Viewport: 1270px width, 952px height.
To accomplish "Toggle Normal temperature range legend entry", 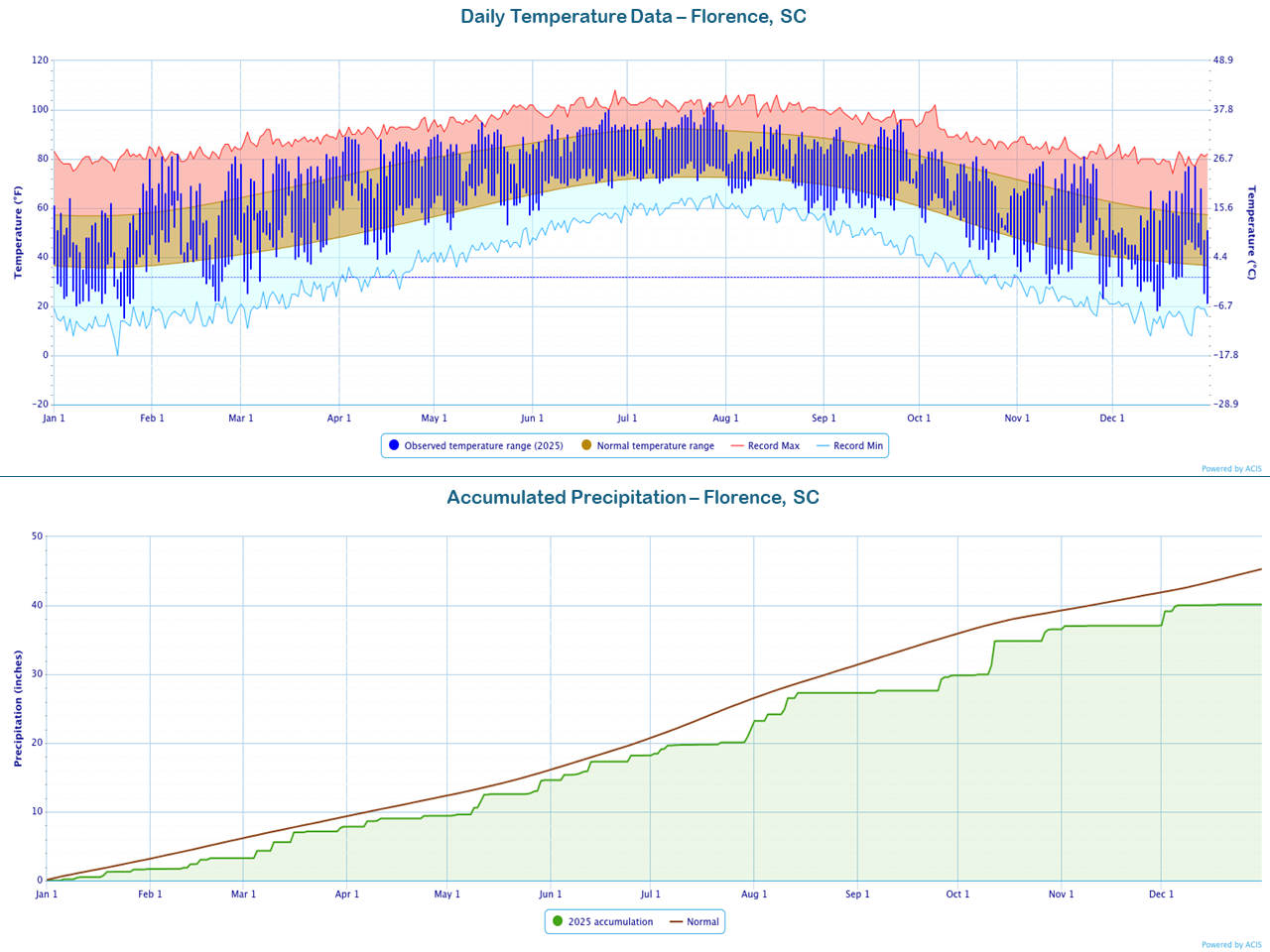I will tap(655, 446).
